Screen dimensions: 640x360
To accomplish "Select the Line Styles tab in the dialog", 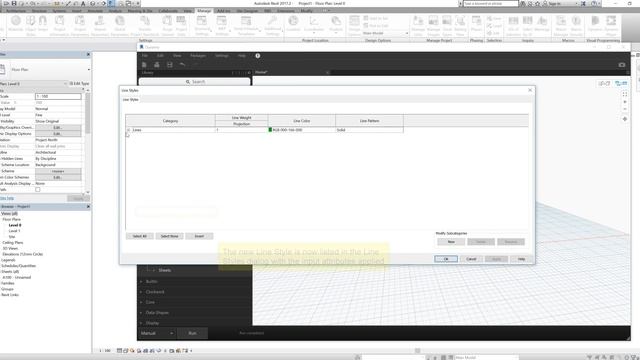I will [131, 100].
